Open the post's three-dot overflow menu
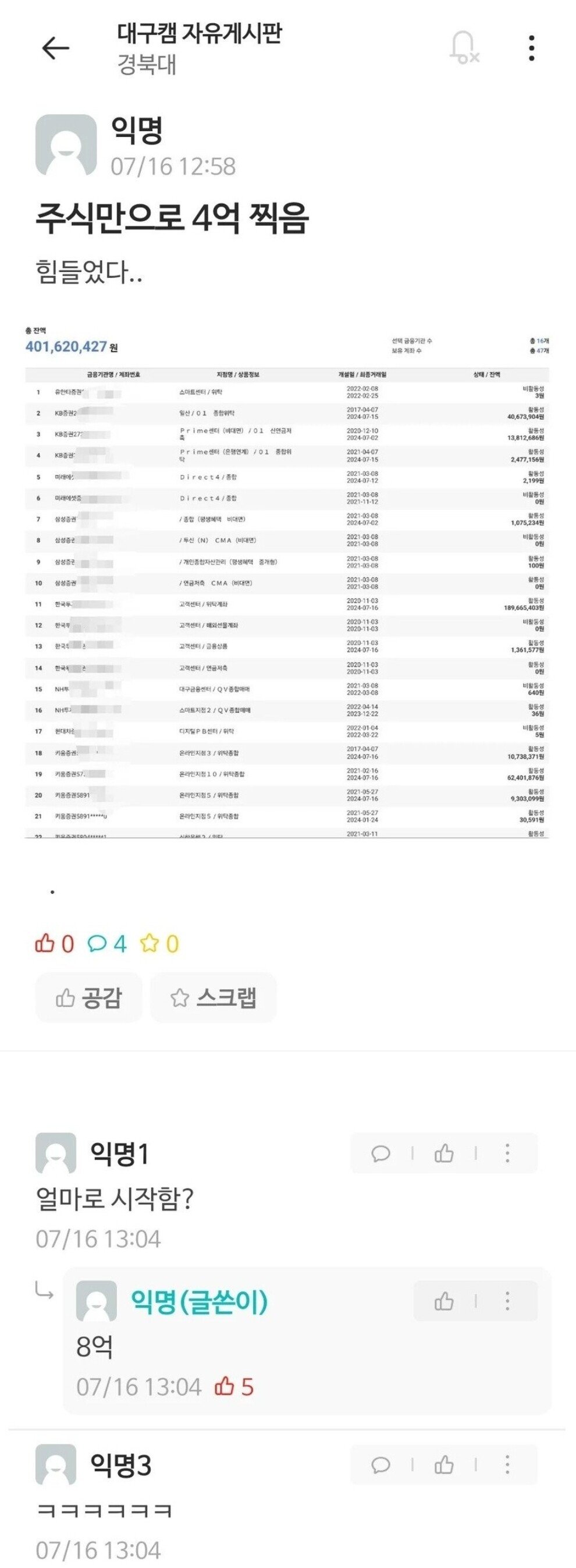576x1568 pixels. tap(531, 48)
